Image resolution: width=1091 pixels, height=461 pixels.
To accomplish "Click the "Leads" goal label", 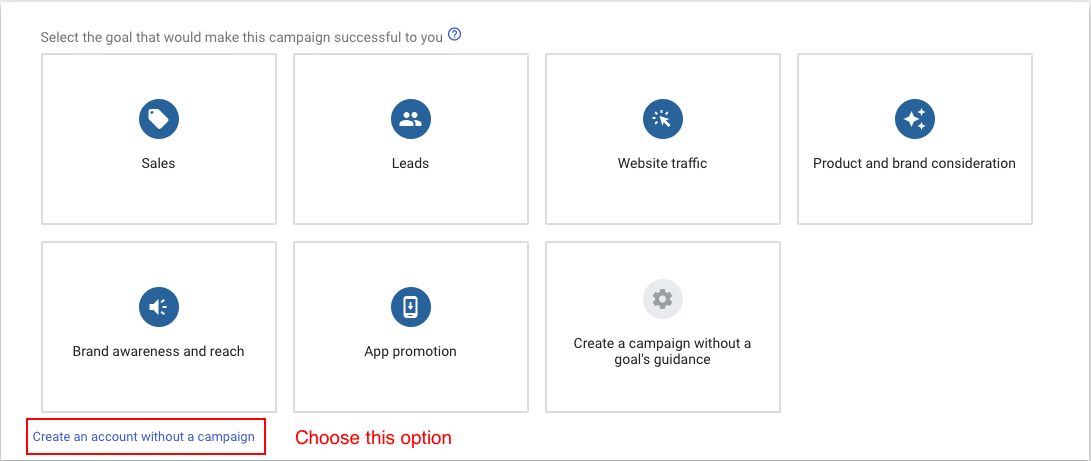I will [410, 163].
